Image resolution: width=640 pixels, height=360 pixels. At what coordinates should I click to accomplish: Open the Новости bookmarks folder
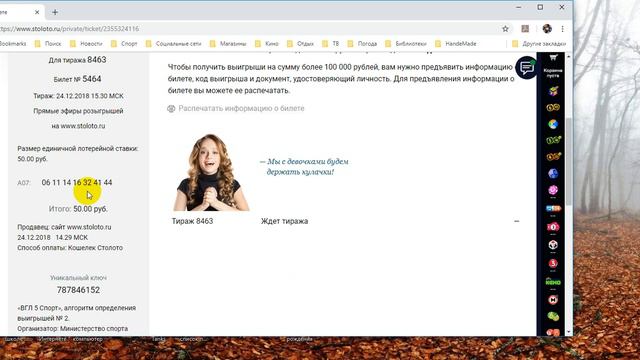tap(86, 44)
